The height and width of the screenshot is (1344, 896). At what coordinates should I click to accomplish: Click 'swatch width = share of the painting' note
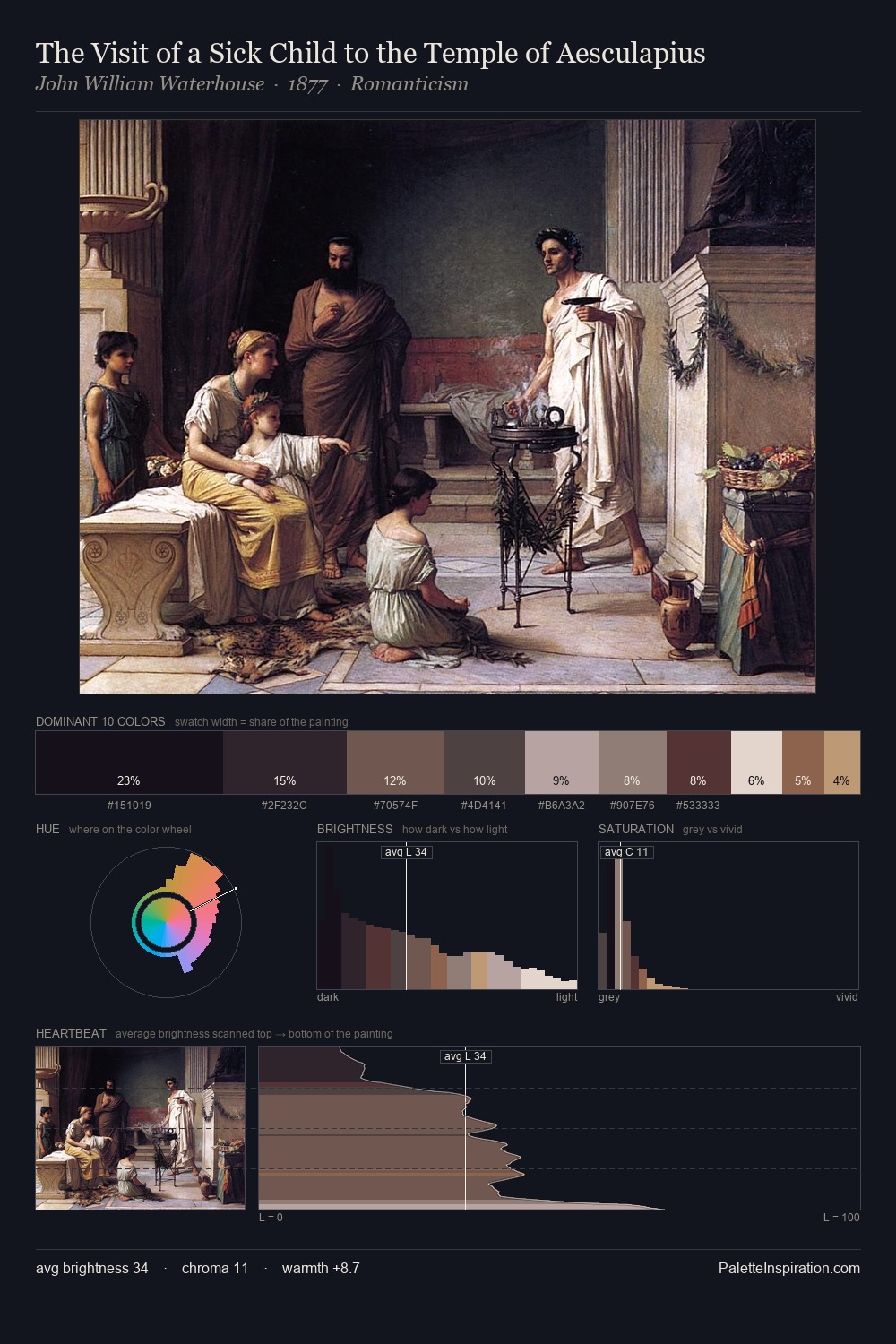tap(262, 722)
